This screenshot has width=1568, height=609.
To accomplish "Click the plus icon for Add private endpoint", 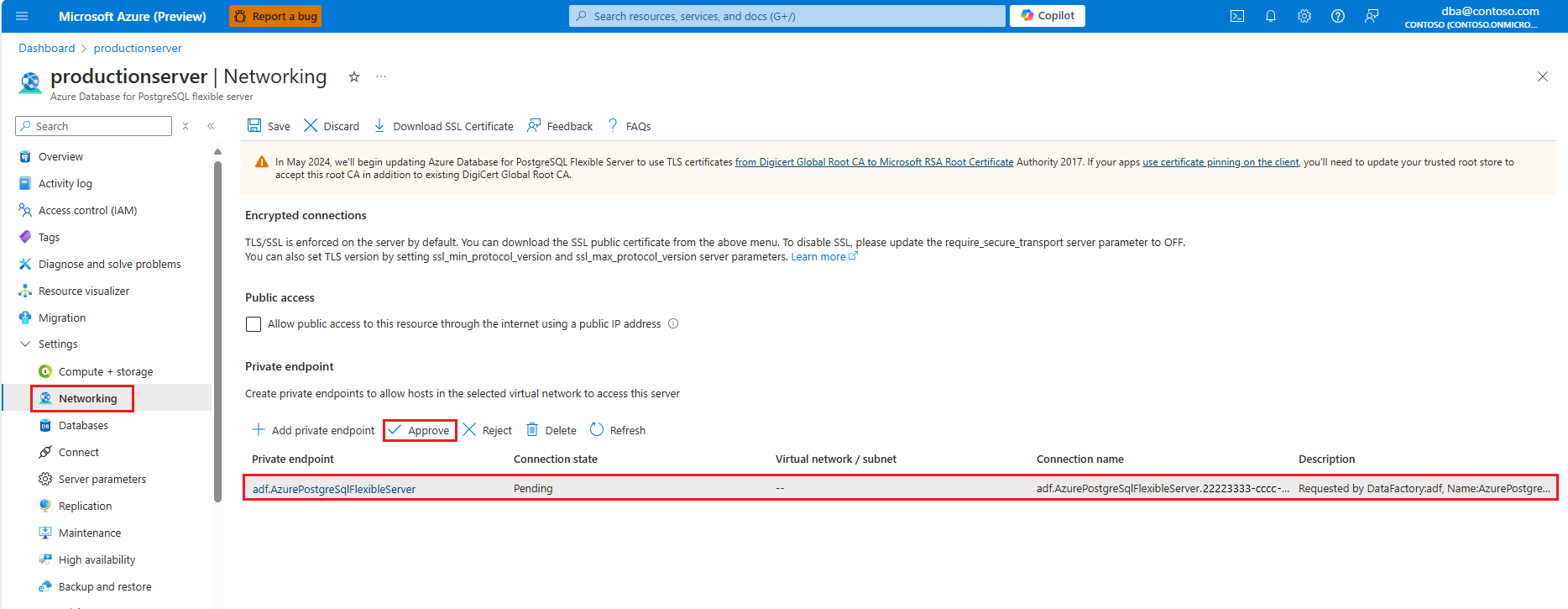I will pyautogui.click(x=259, y=429).
